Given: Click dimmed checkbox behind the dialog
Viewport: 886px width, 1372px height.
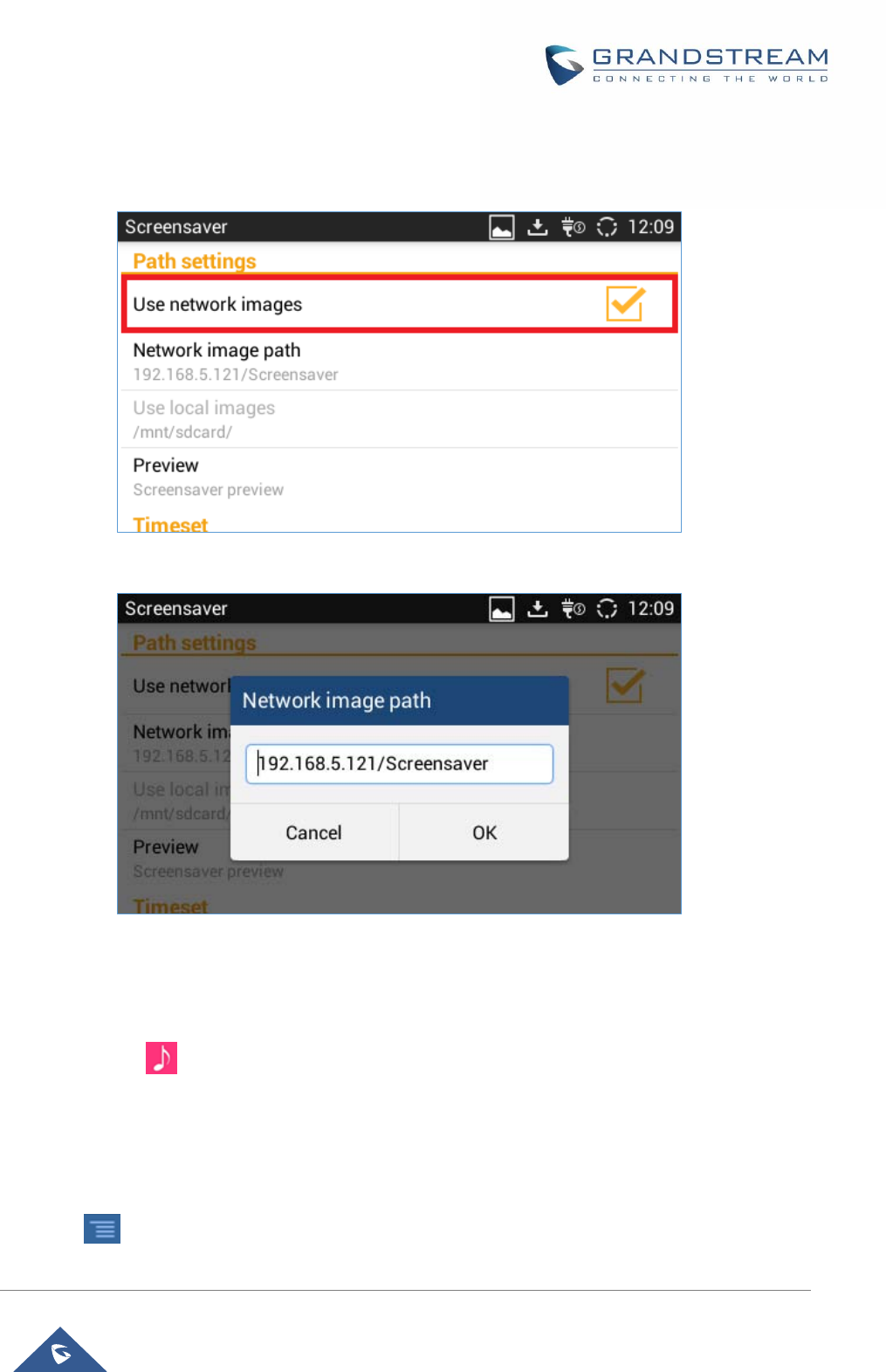Looking at the screenshot, I should [x=625, y=686].
